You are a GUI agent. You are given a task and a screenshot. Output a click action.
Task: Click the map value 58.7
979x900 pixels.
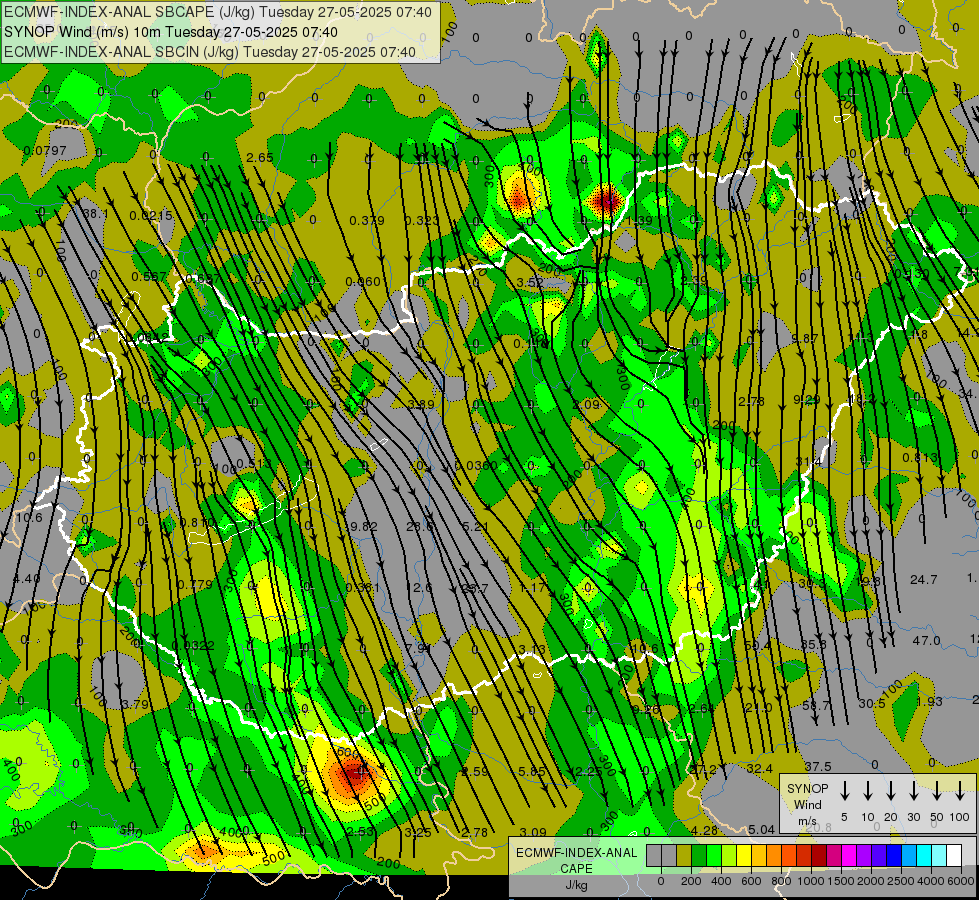pyautogui.click(x=817, y=705)
